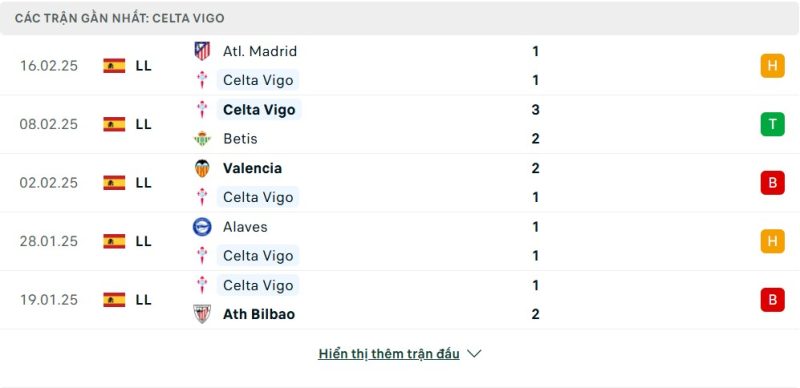The width and height of the screenshot is (800, 388).
Task: Click the Ath Bilbao striped crest
Action: click(x=202, y=314)
